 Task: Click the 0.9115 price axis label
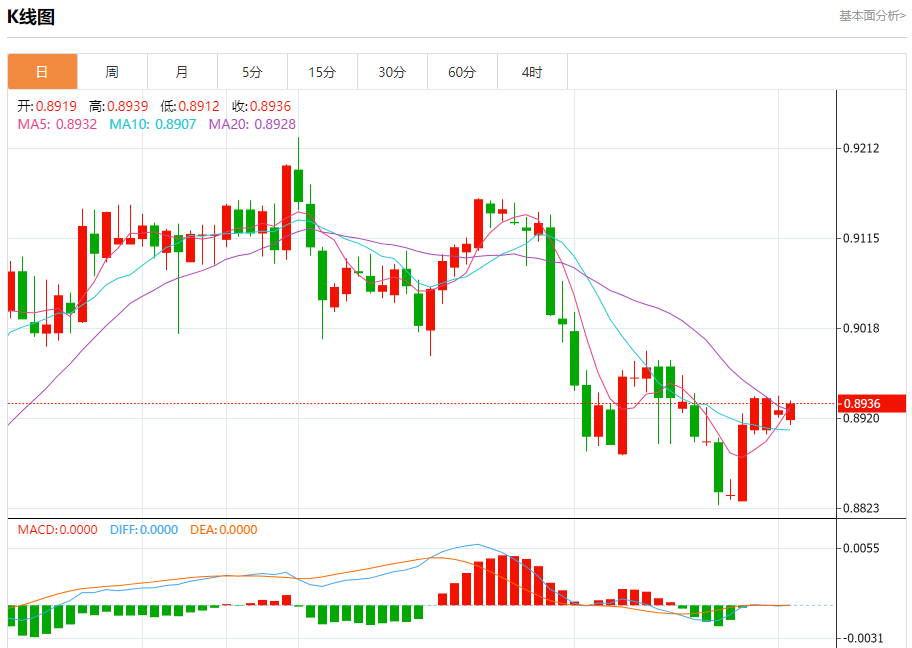tap(861, 238)
